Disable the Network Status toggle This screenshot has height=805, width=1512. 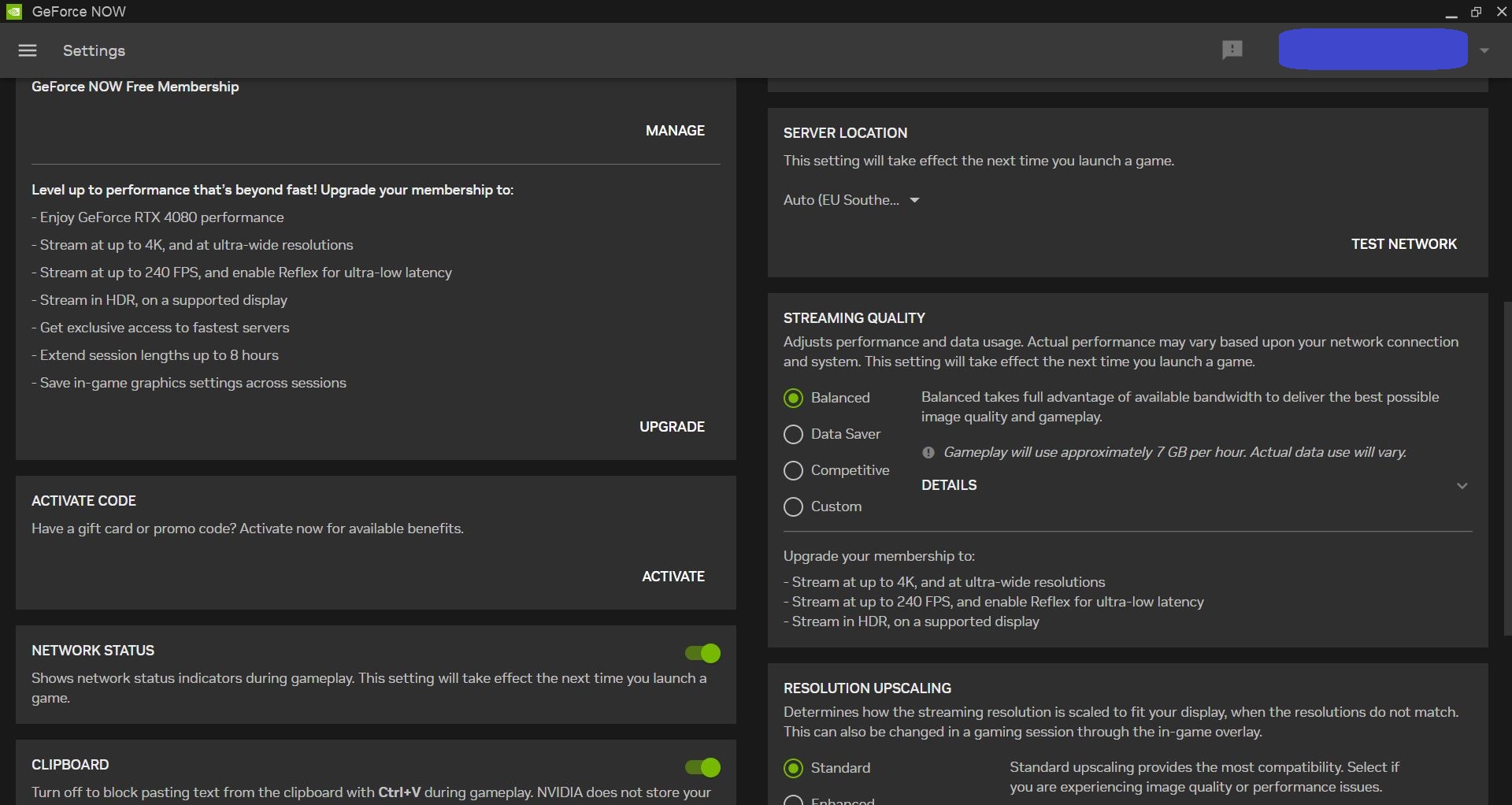point(702,653)
